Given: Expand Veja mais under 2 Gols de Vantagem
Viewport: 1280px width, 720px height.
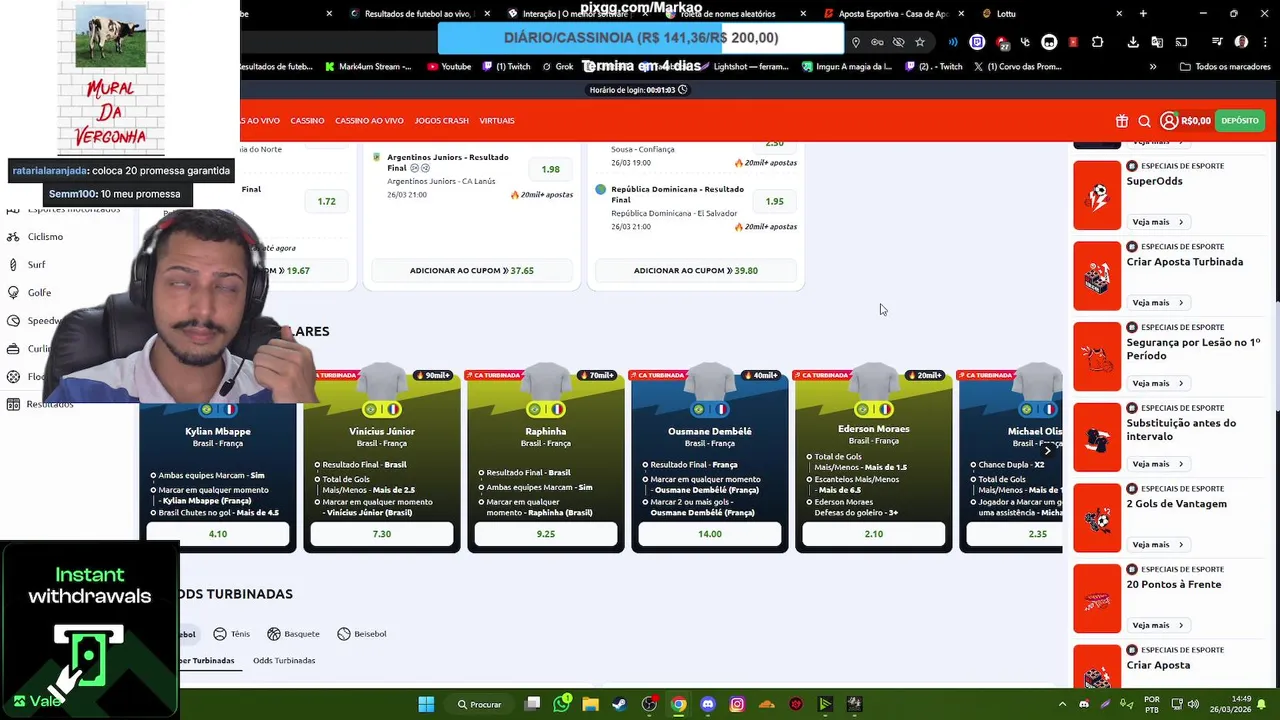Looking at the screenshot, I should (x=1158, y=545).
